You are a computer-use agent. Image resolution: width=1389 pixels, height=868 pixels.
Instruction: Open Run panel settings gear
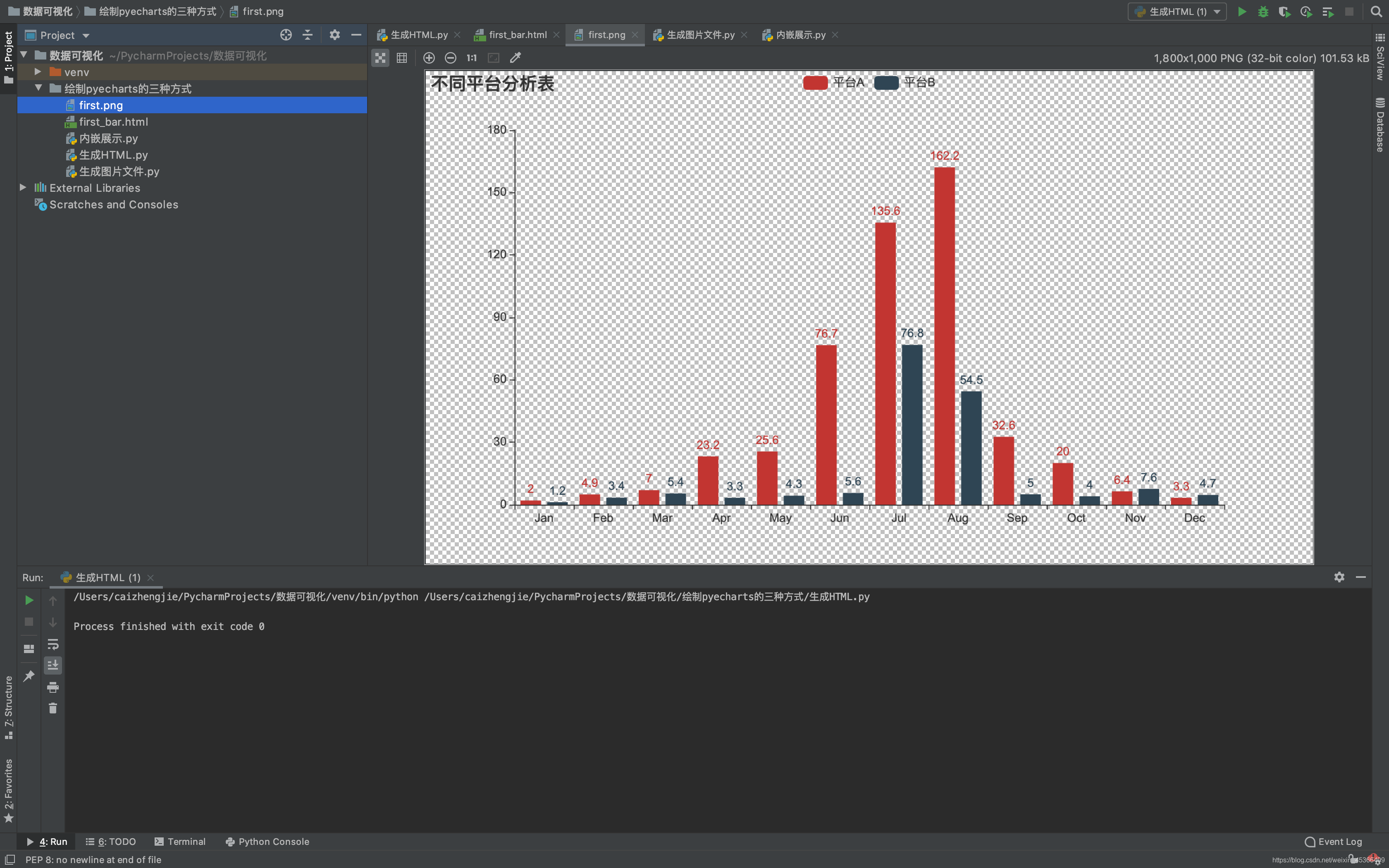tap(1339, 577)
